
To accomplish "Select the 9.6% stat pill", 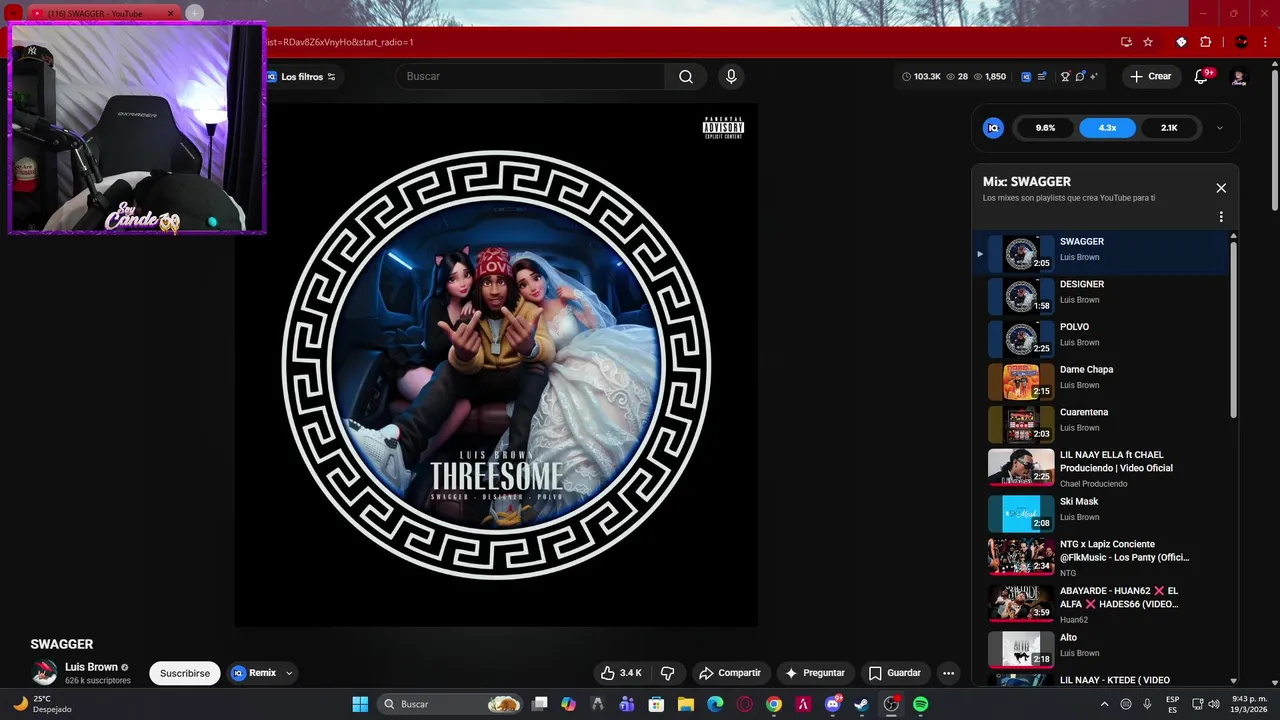I will click(1045, 128).
